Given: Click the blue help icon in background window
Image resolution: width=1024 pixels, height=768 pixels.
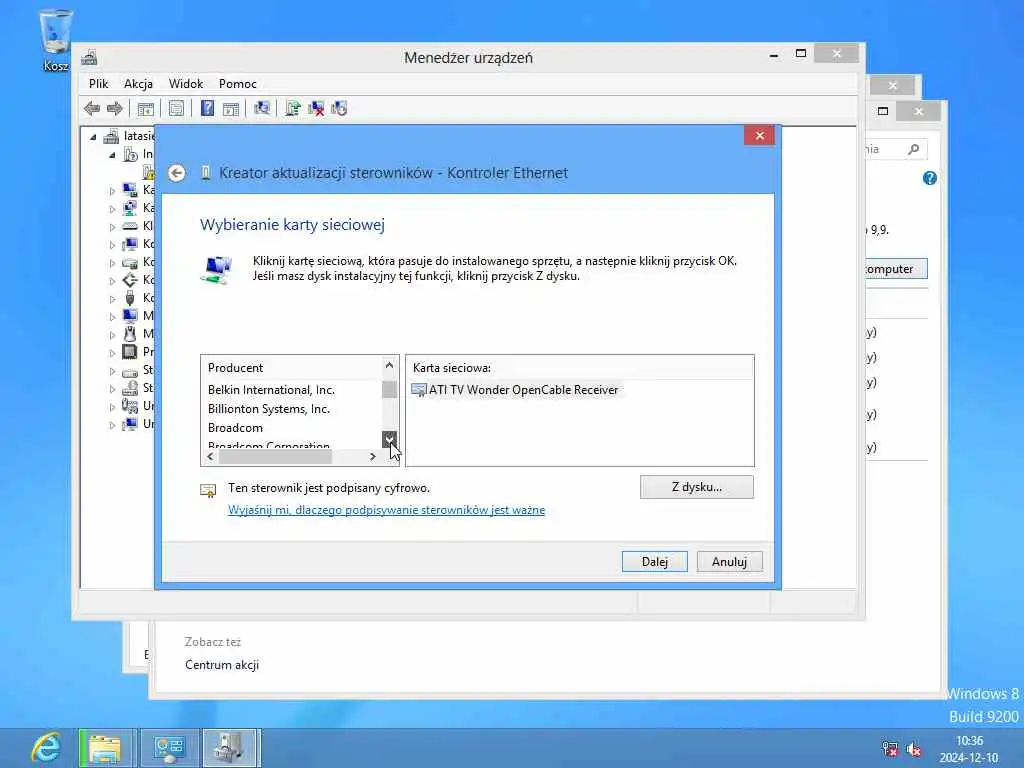Looking at the screenshot, I should 930,178.
